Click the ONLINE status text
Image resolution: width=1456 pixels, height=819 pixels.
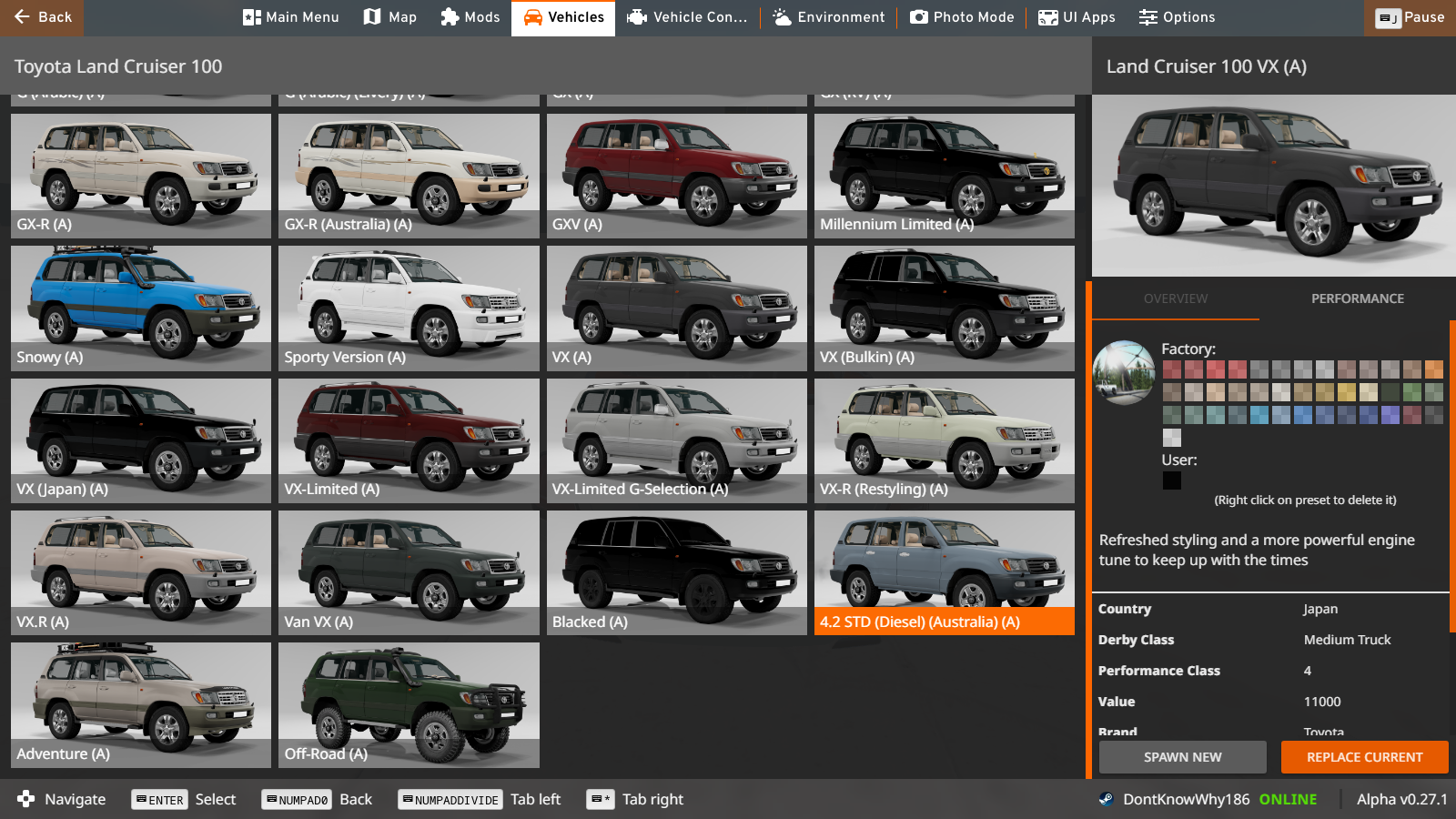[1288, 799]
